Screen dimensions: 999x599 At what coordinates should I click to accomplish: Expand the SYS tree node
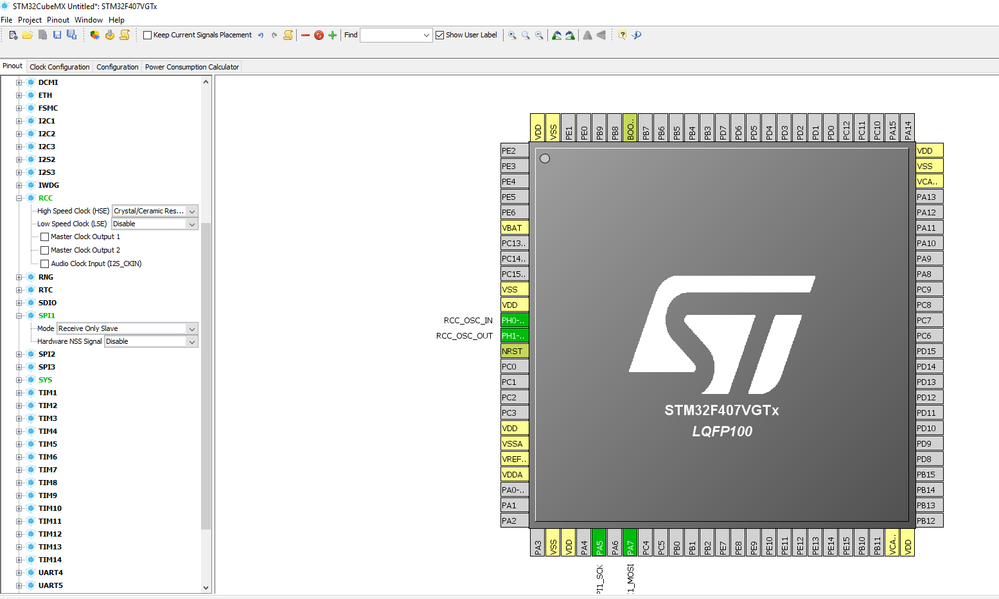click(x=19, y=380)
